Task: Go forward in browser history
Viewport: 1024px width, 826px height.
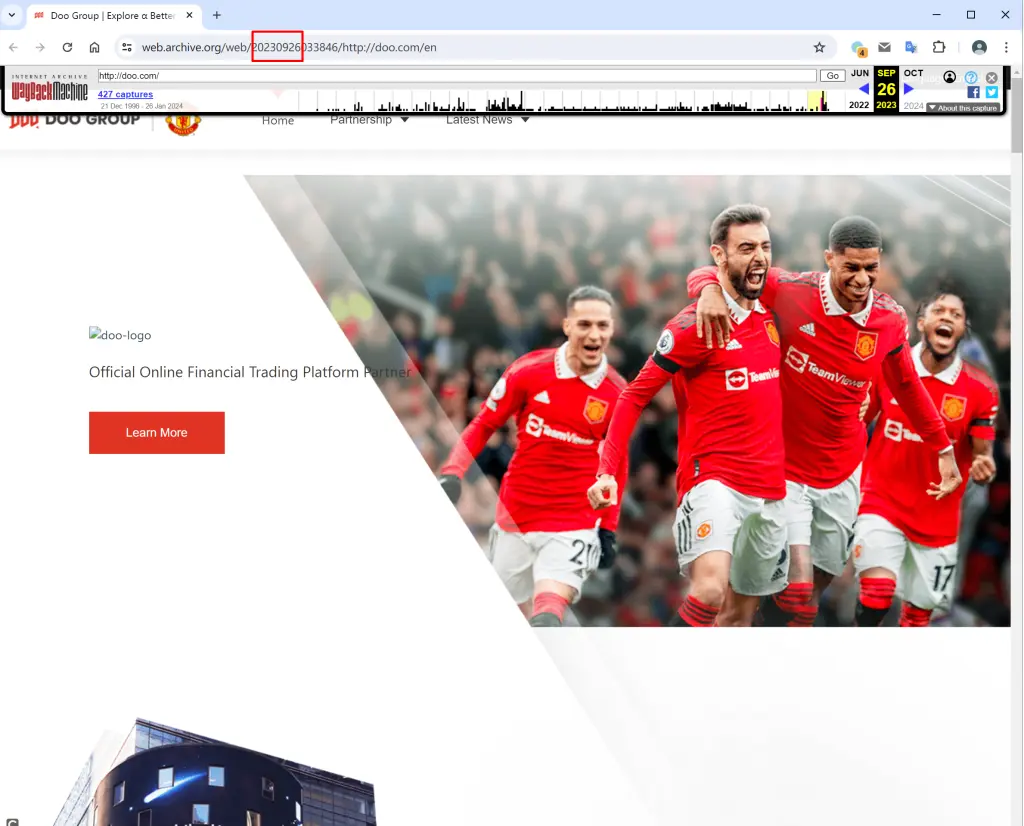Action: click(x=40, y=47)
